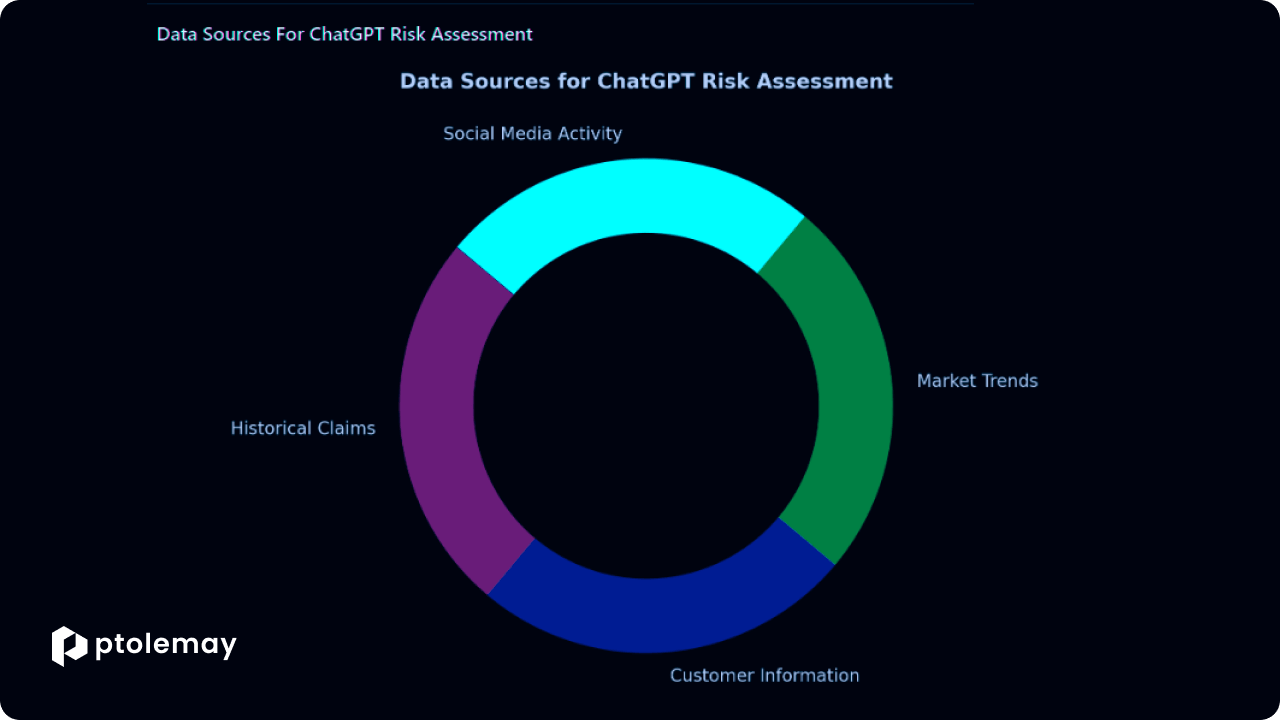Click the cyan heading above the chart
Screen dimensions: 1280x720
click(x=344, y=34)
